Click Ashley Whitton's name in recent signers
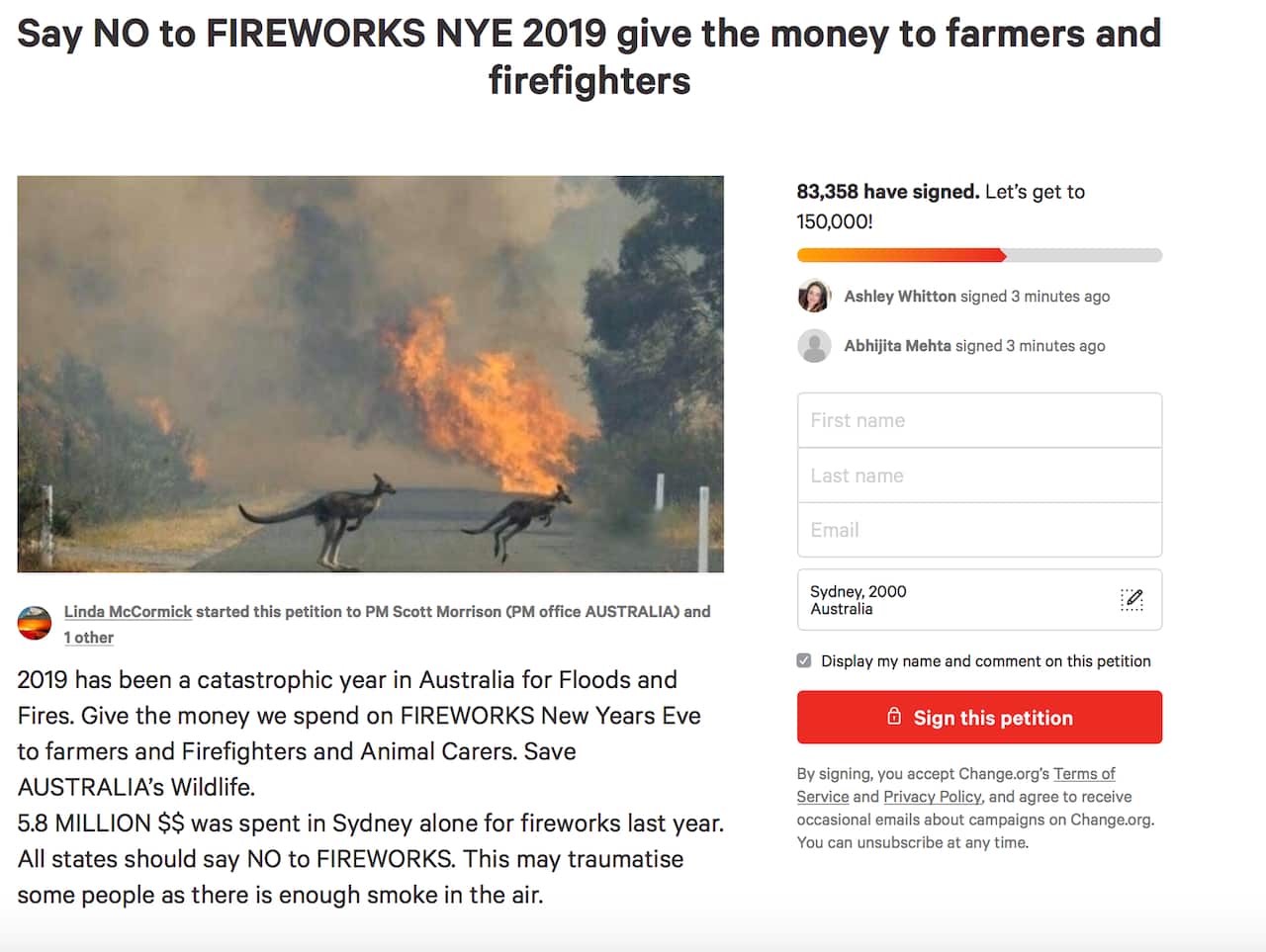The width and height of the screenshot is (1266, 952). (x=900, y=297)
